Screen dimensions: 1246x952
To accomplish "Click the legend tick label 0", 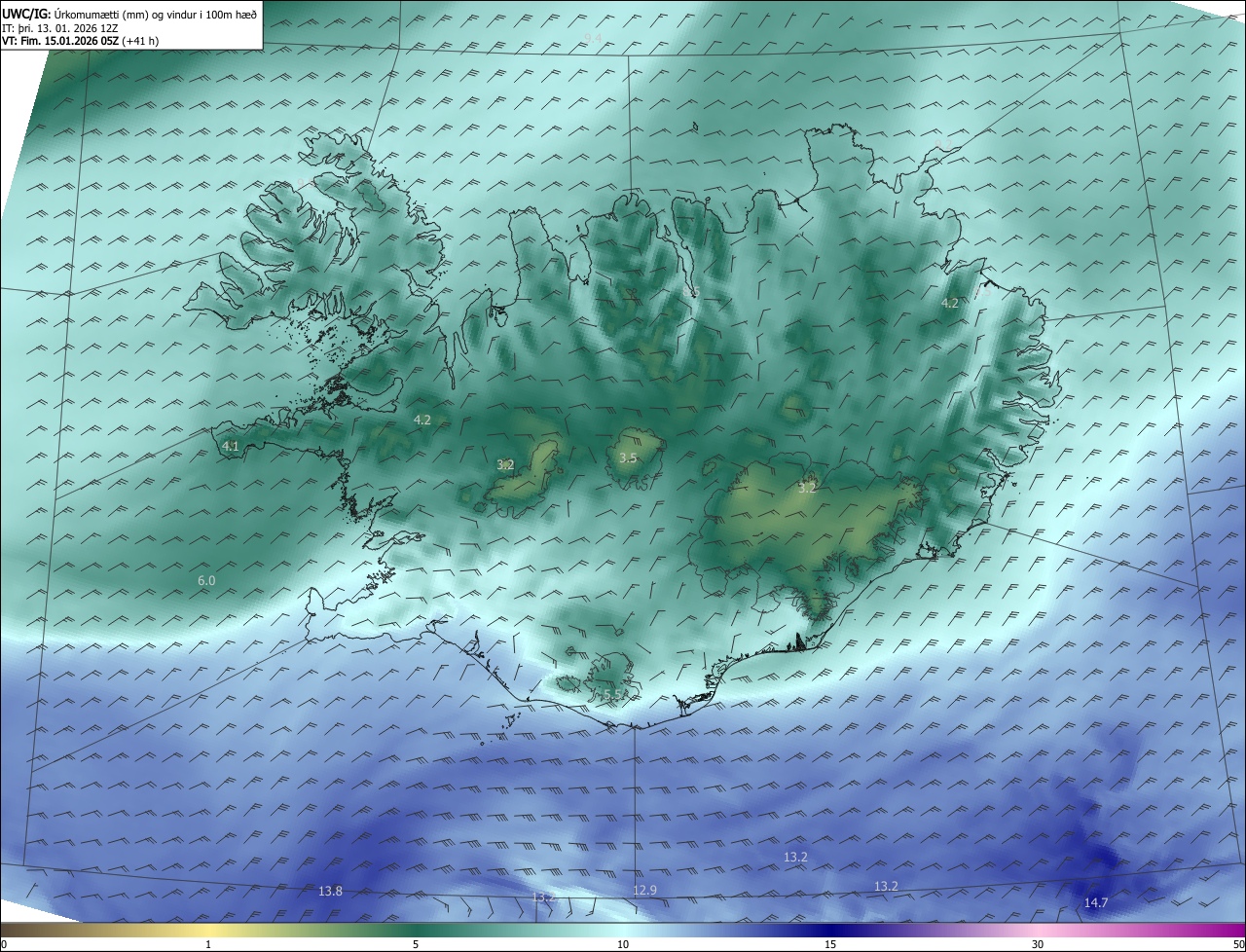I will pos(4,945).
